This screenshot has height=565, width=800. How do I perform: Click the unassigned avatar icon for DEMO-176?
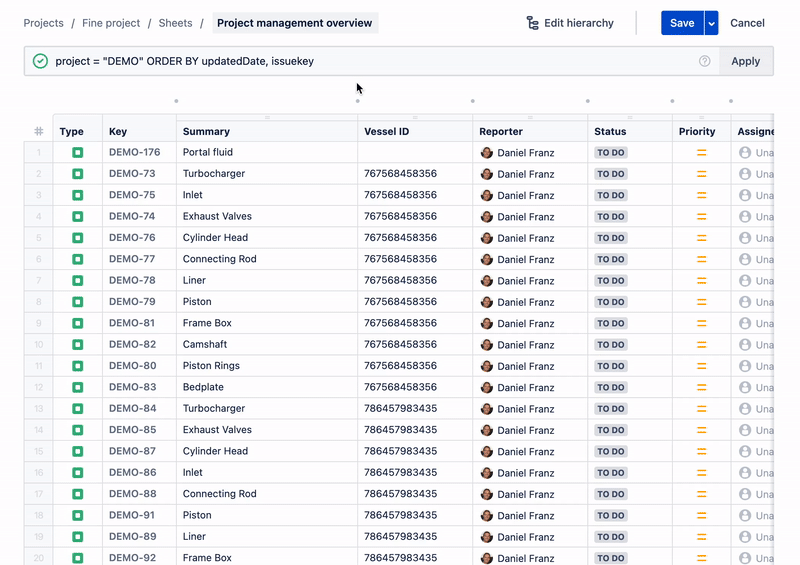click(x=745, y=153)
